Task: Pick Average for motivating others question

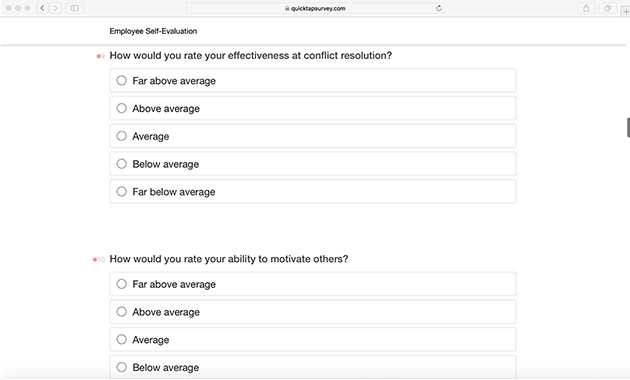Action: pos(313,339)
